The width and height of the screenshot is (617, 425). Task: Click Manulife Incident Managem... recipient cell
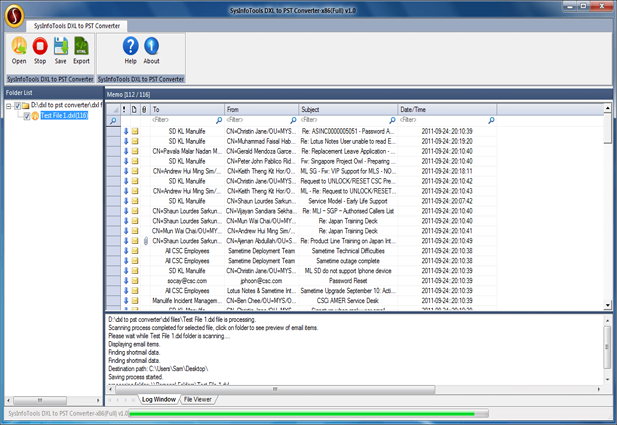pyautogui.click(x=187, y=301)
